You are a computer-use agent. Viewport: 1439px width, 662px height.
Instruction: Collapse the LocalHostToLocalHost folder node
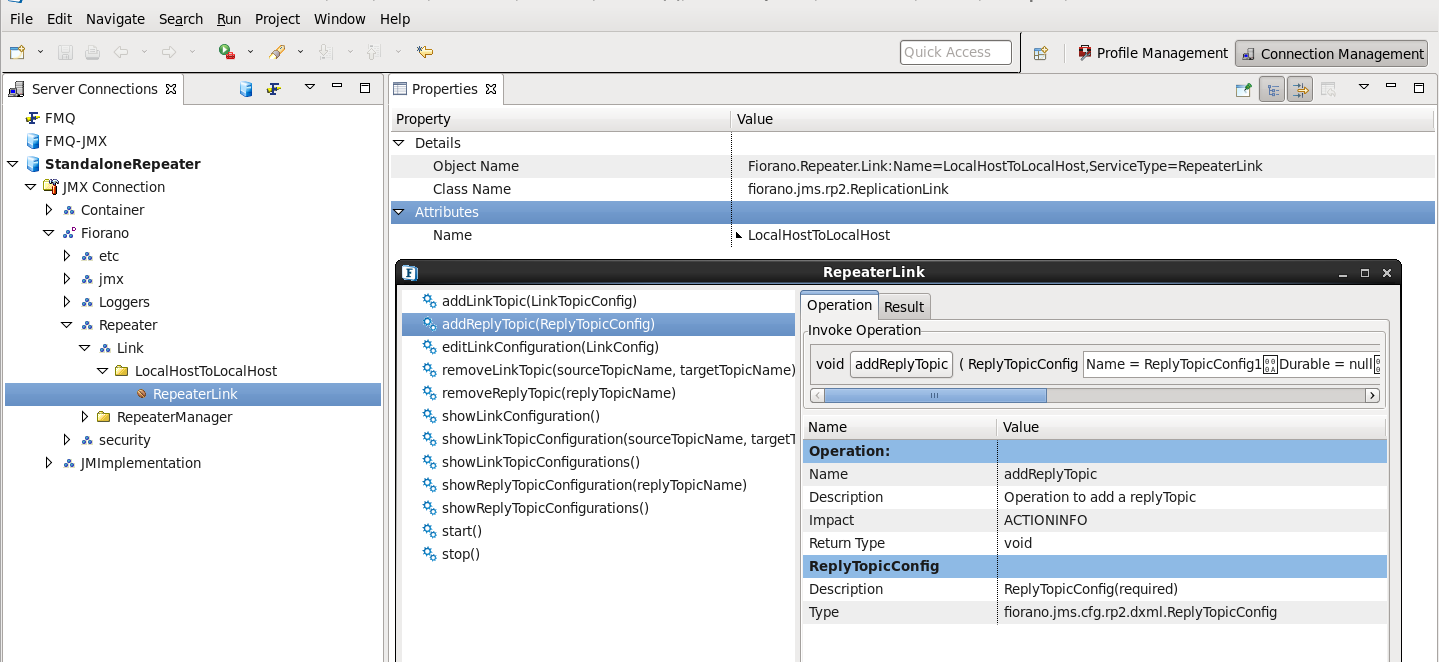tap(102, 371)
